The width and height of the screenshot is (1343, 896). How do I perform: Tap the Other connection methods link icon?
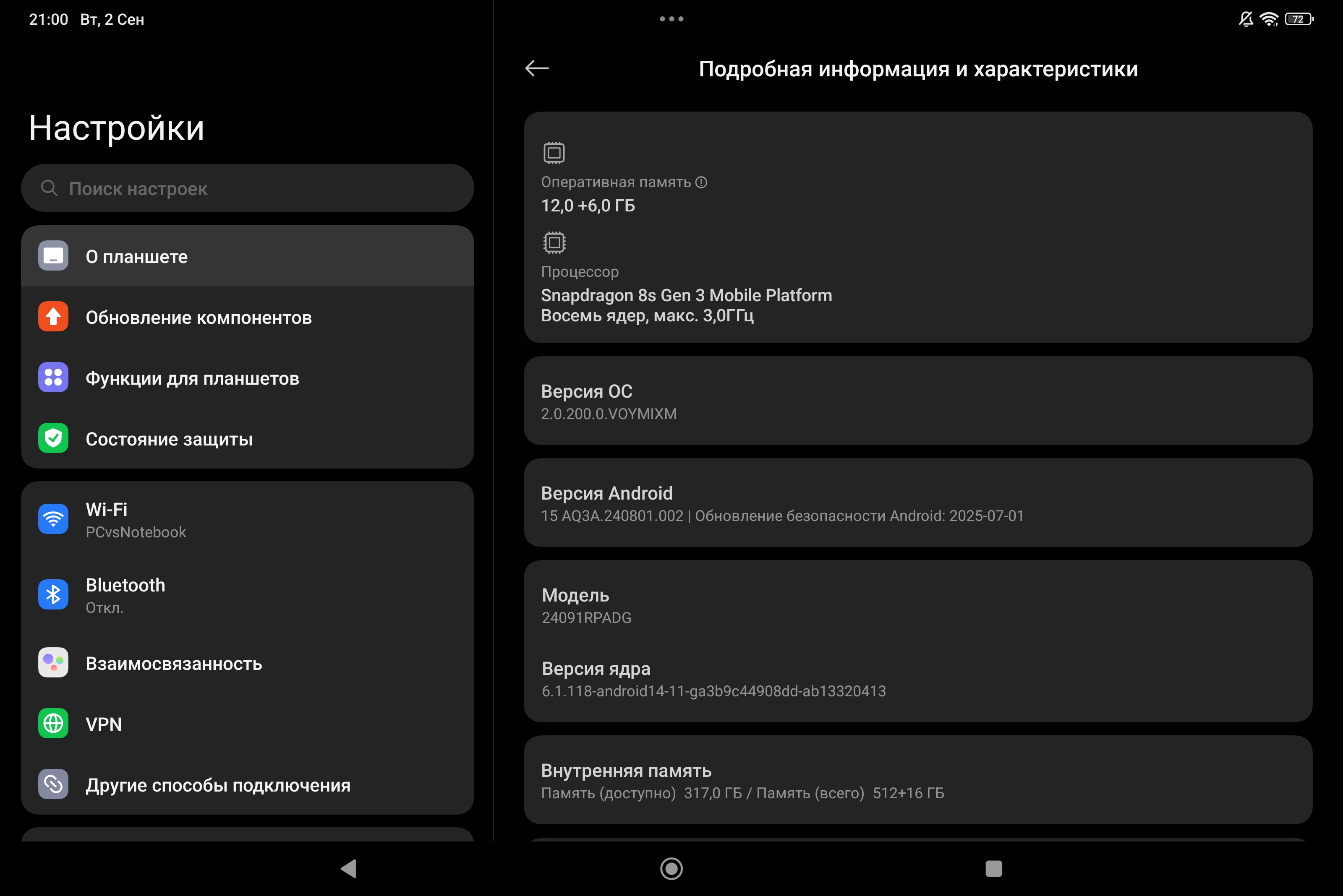pos(53,784)
